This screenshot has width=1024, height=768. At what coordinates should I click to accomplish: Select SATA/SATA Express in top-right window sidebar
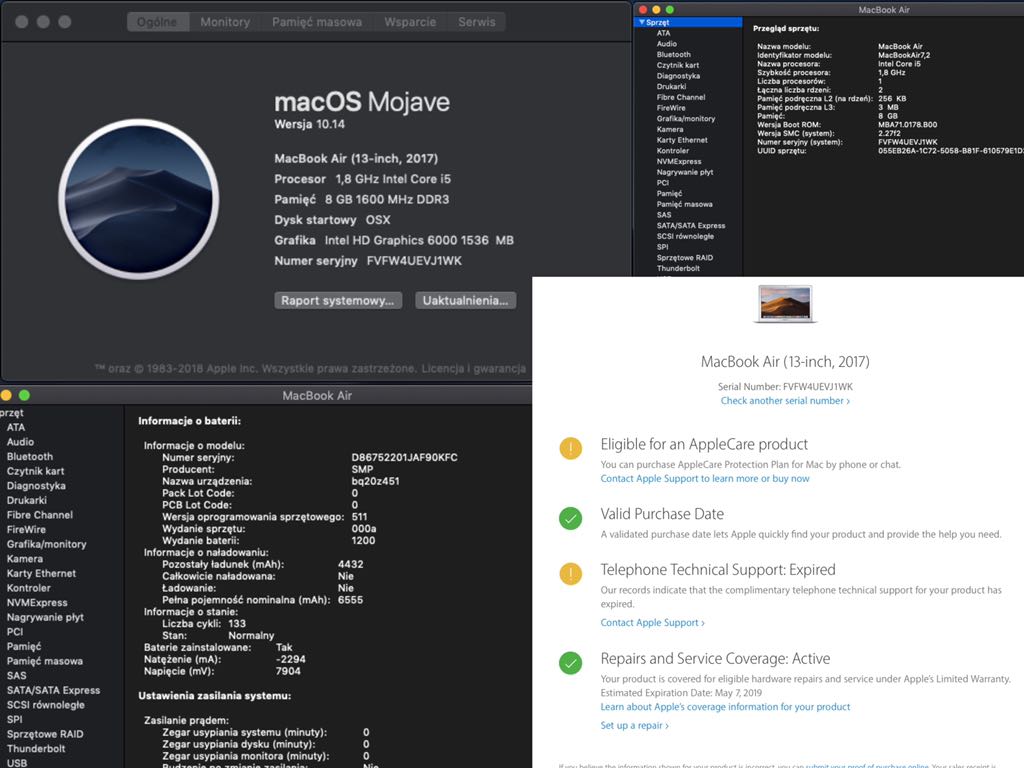(690, 226)
